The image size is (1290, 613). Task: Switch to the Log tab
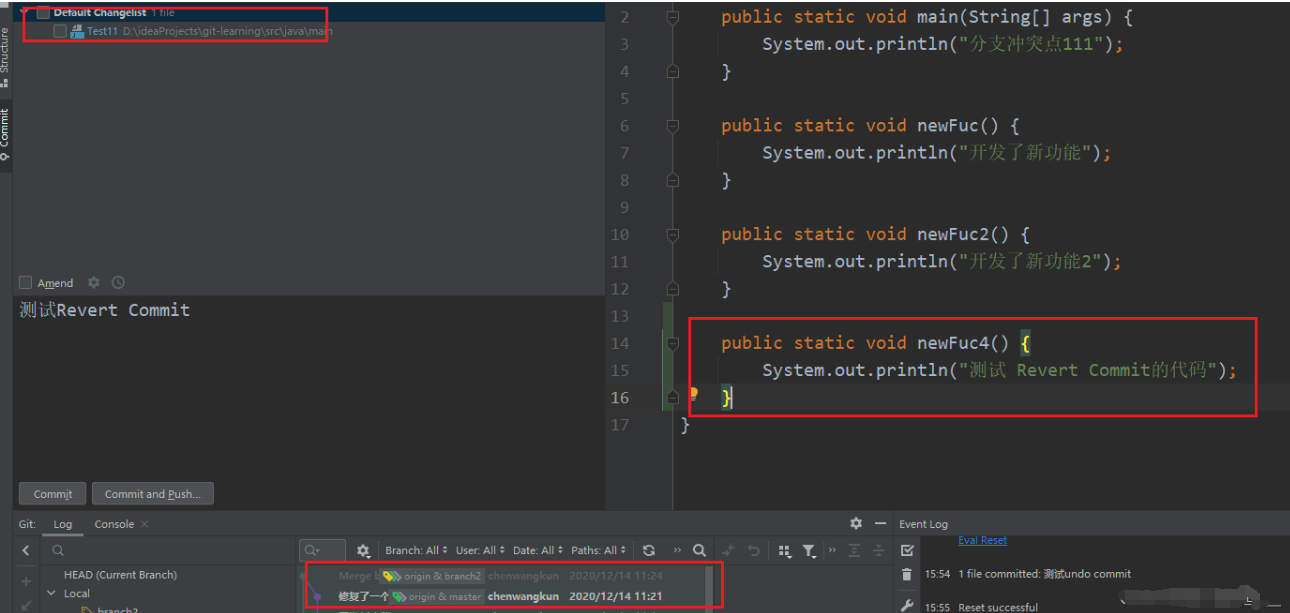tap(62, 524)
